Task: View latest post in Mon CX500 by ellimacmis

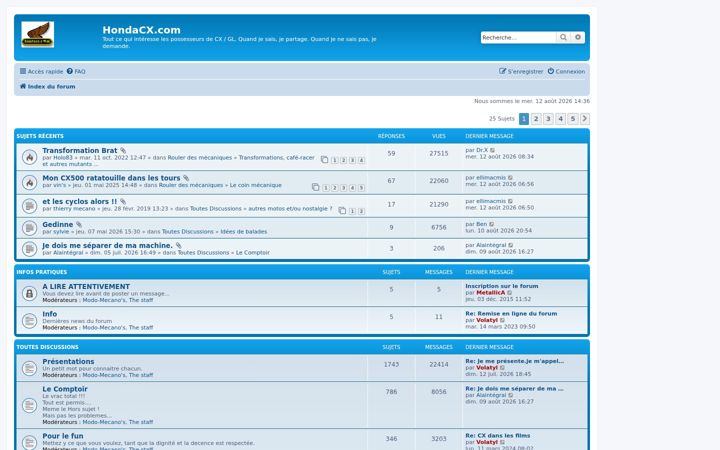Action: pos(511,178)
